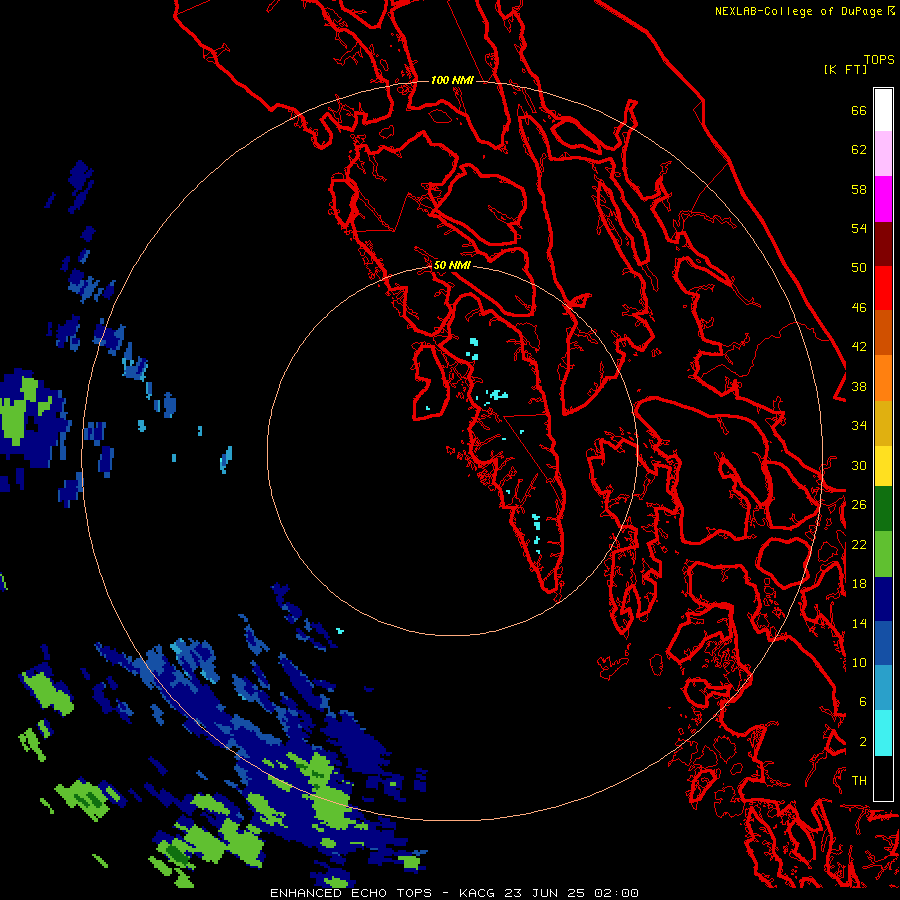Click the legend value 66
This screenshot has height=900, width=900.
click(x=859, y=110)
